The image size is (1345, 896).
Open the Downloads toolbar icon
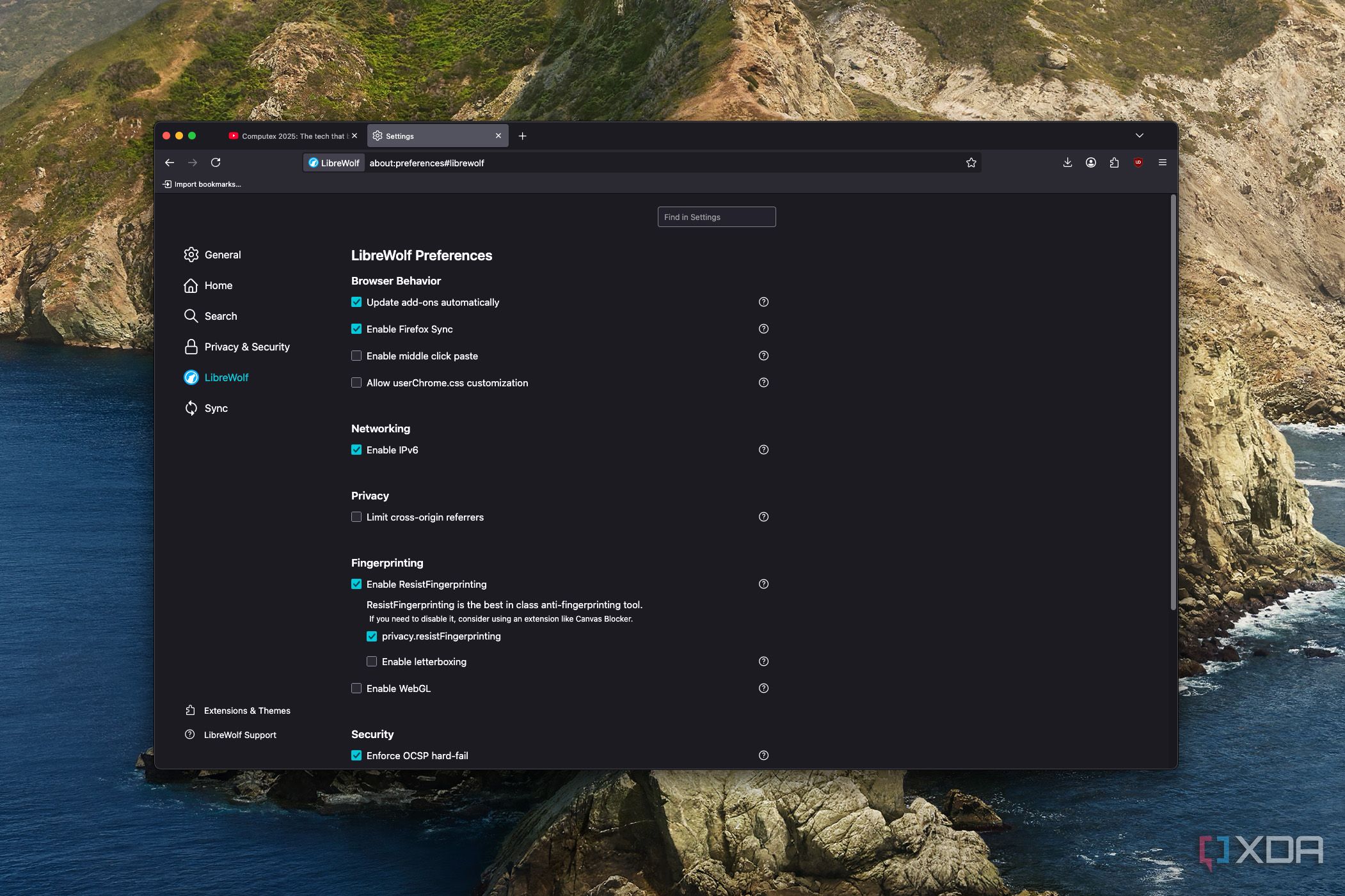point(1067,162)
